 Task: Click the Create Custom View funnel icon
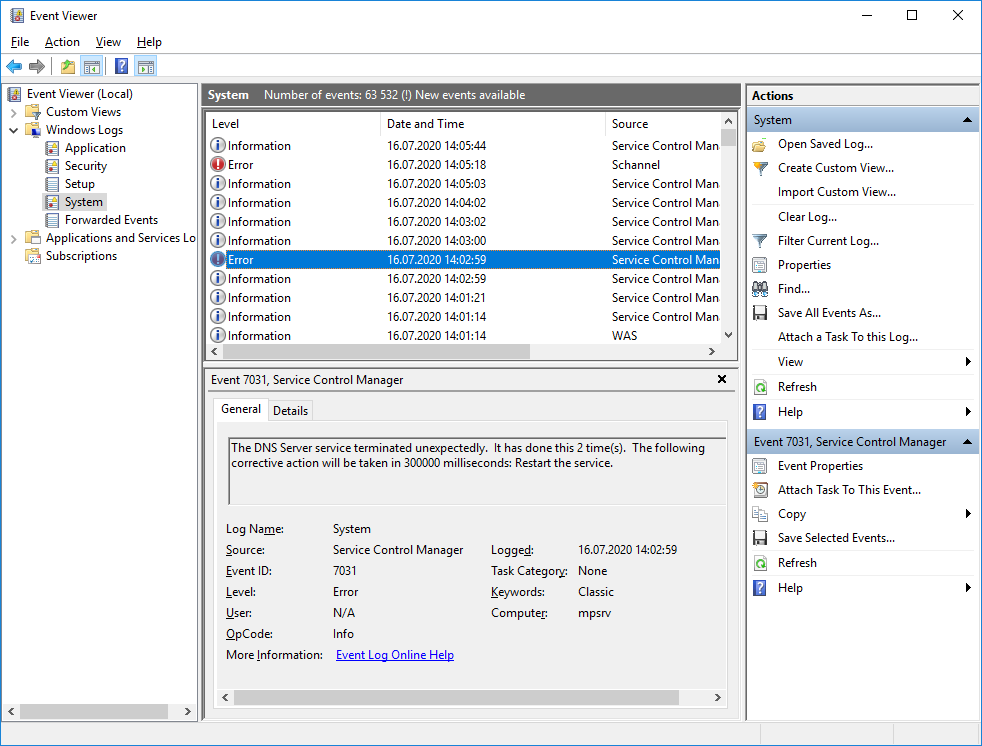[760, 168]
